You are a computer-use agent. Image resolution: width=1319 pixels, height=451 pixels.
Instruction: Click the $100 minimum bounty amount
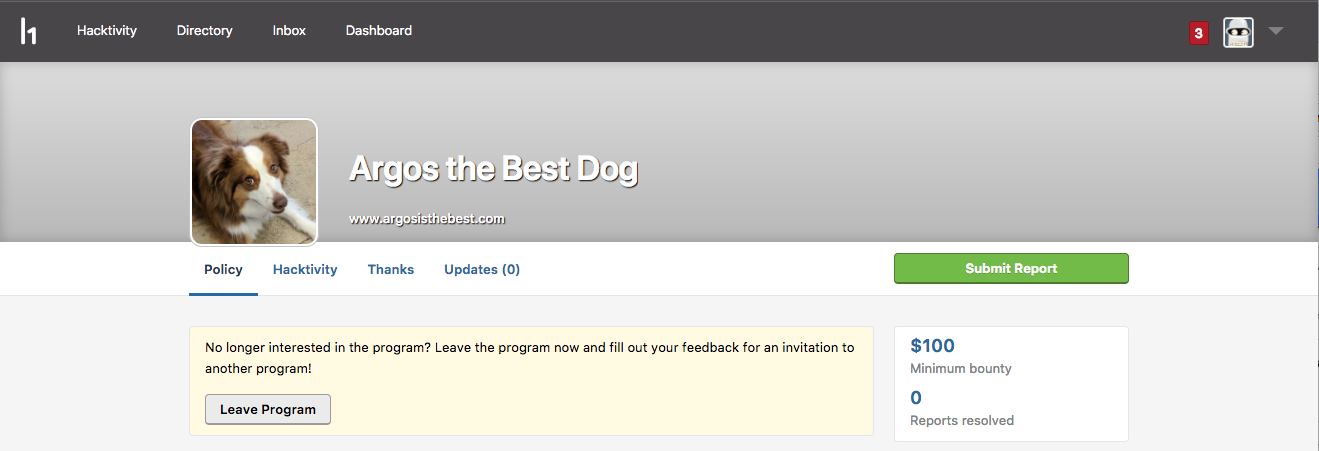932,346
